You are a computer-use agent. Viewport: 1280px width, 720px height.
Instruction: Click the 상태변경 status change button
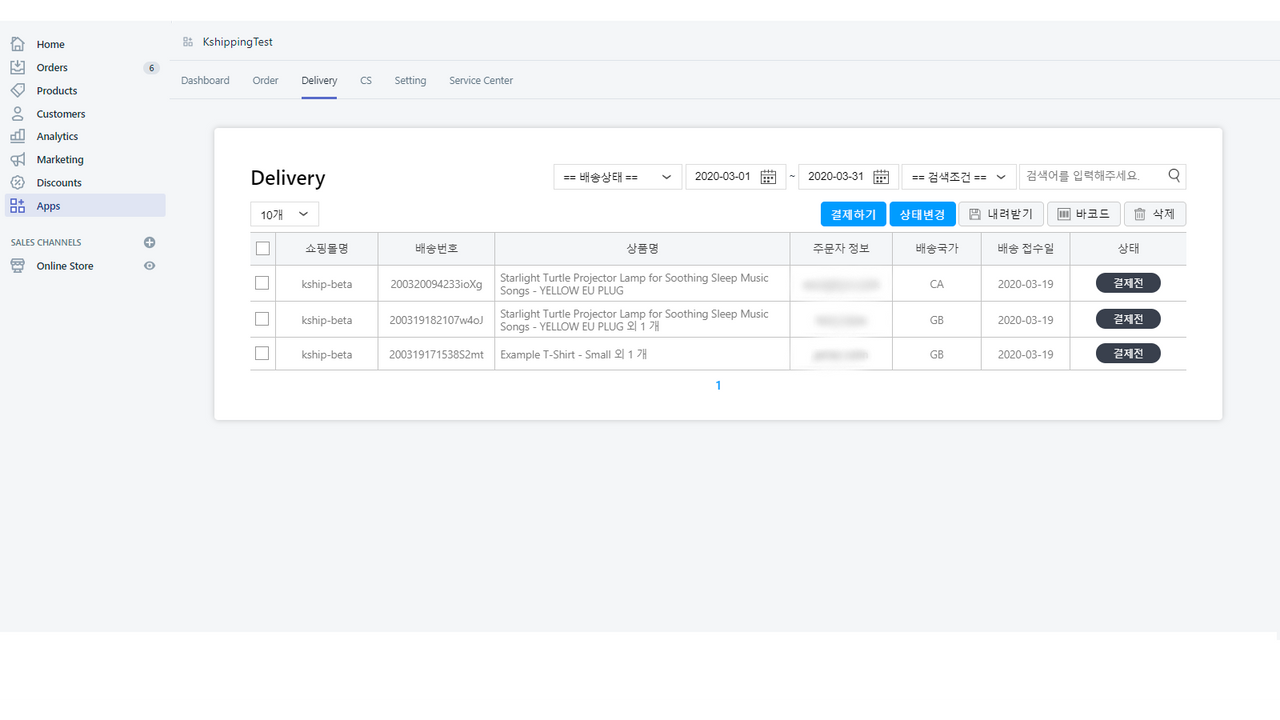[922, 214]
